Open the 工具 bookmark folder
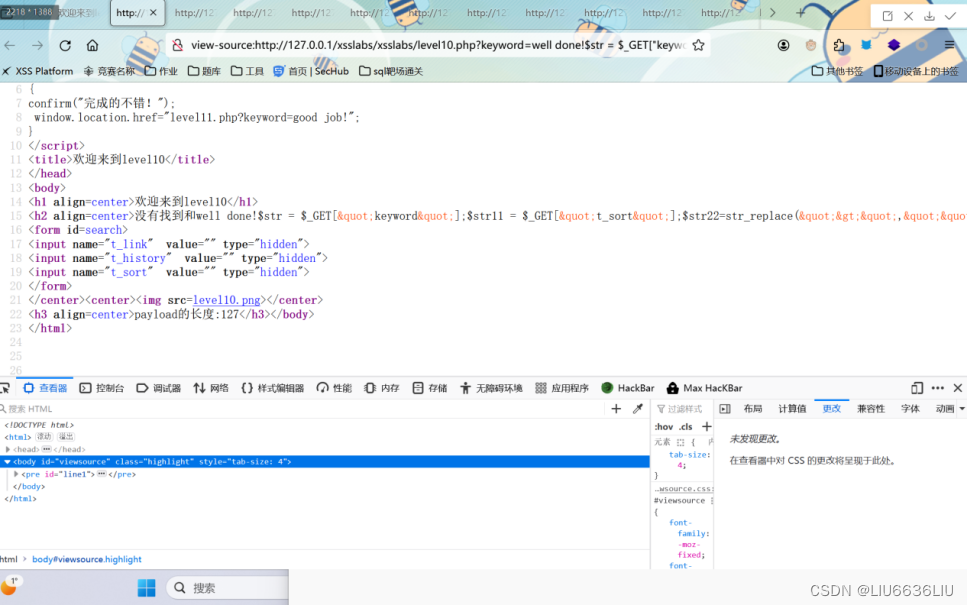Image resolution: width=968 pixels, height=606 pixels. (x=247, y=71)
